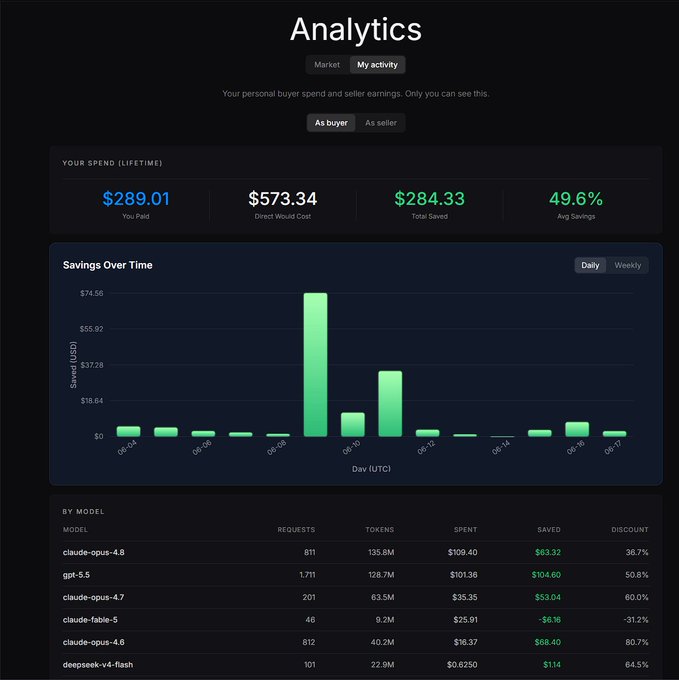Click the 06-04 savings bar
The width and height of the screenshot is (679, 680).
tap(128, 431)
